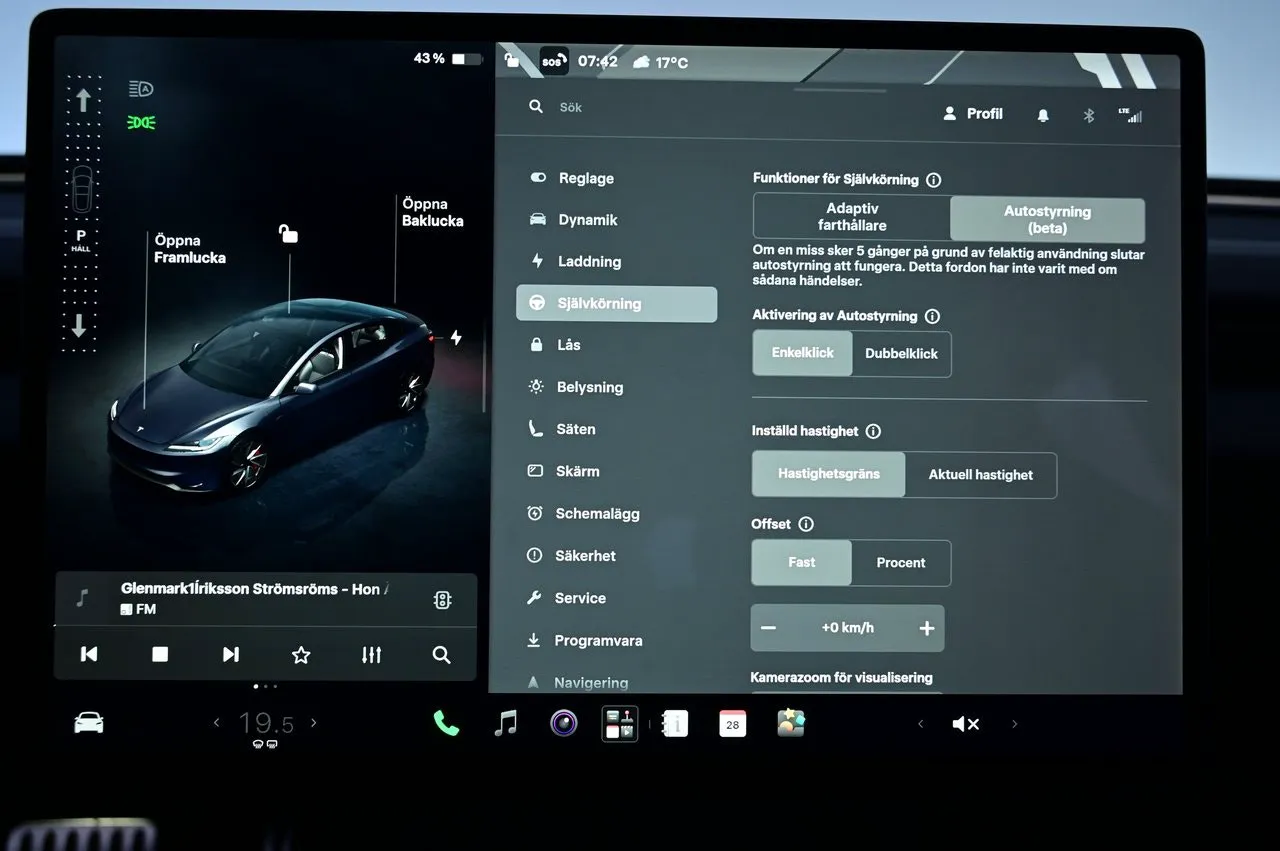Search media with the magnifier icon
The width and height of the screenshot is (1280, 851).
point(441,655)
